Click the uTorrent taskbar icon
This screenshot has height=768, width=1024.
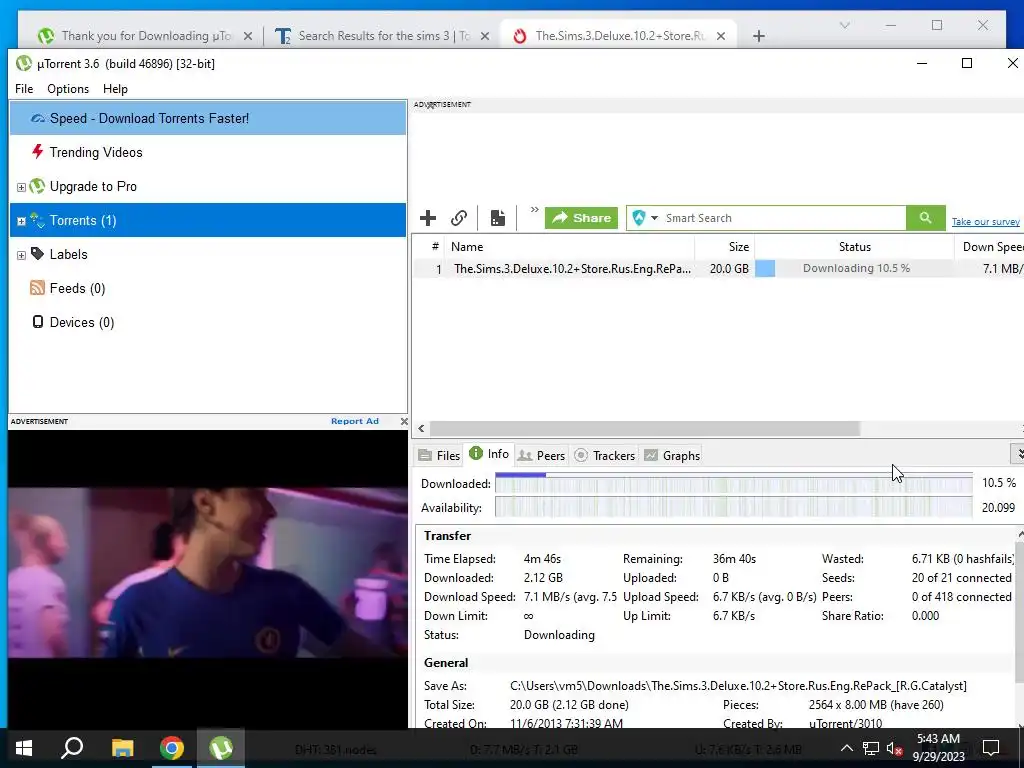pos(221,748)
